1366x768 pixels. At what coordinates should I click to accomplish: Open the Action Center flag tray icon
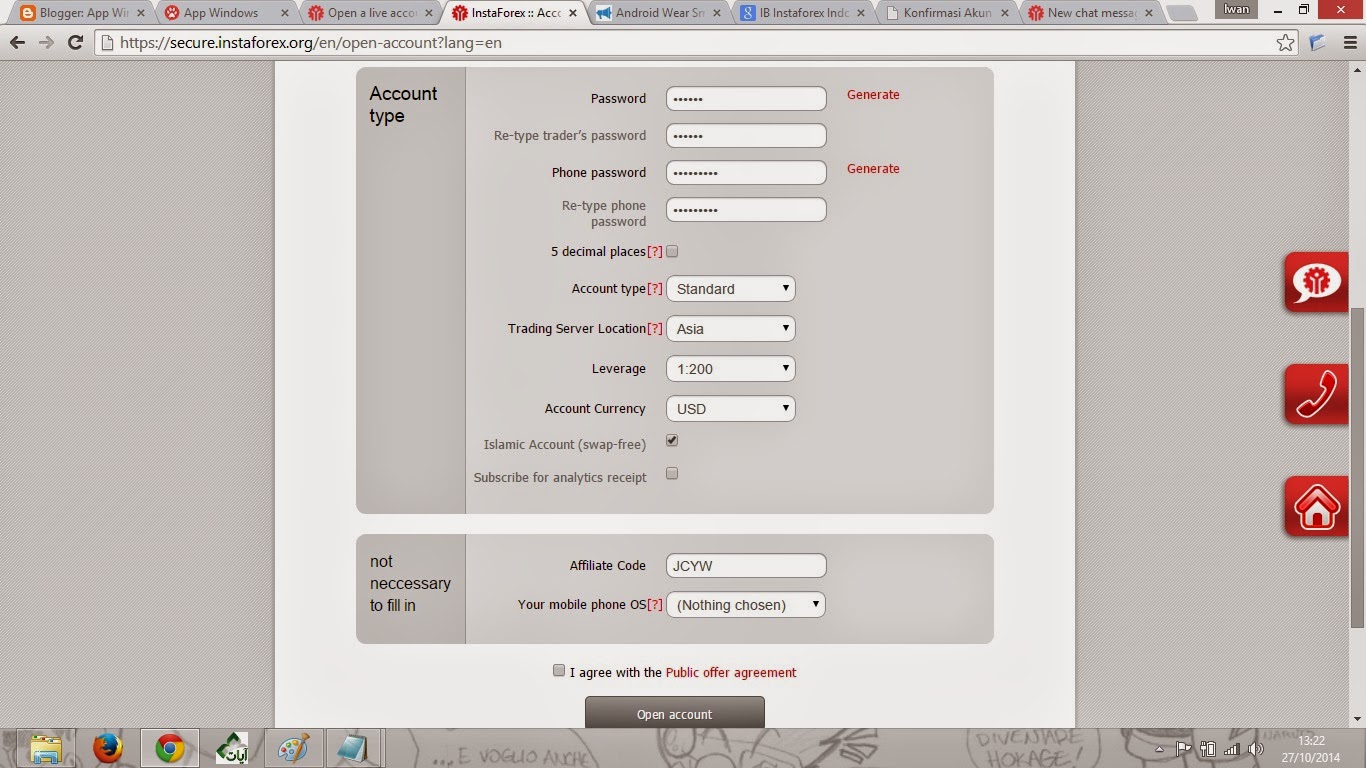(x=1183, y=749)
